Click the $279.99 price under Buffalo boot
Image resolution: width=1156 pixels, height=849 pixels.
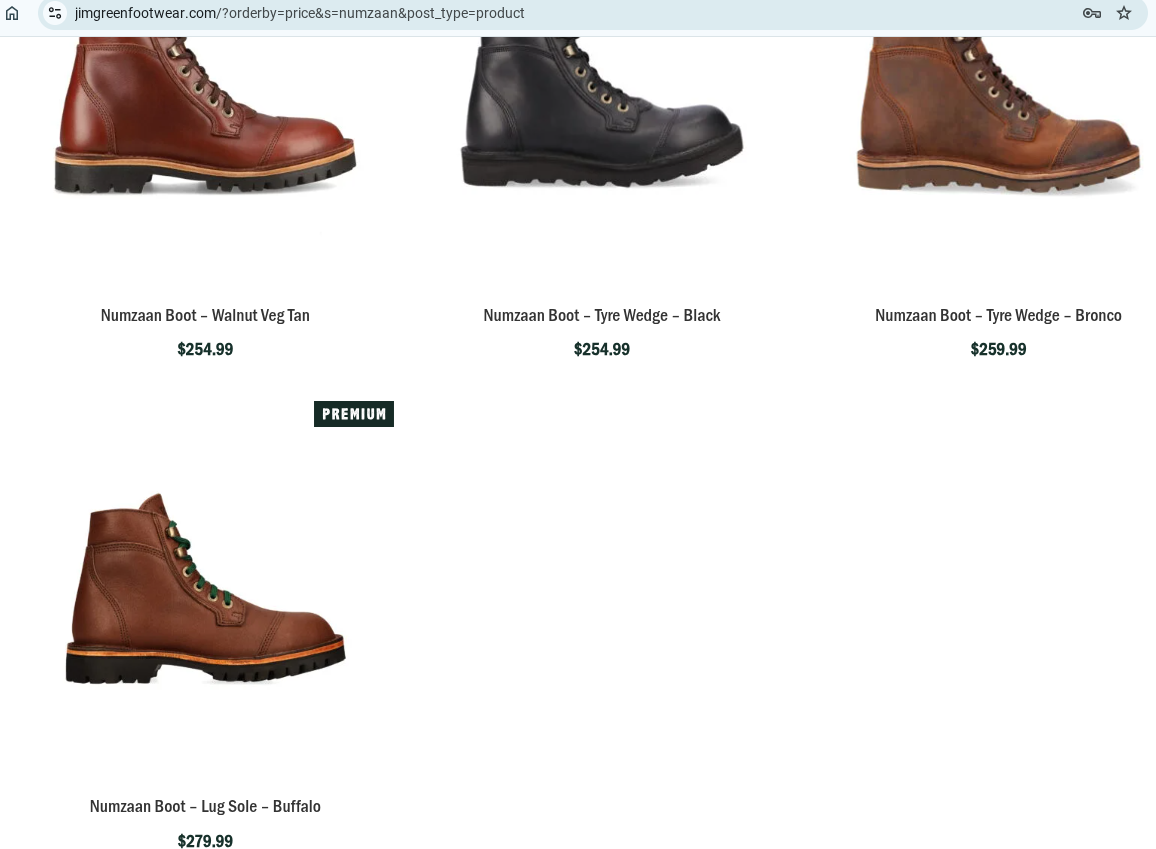(x=205, y=840)
